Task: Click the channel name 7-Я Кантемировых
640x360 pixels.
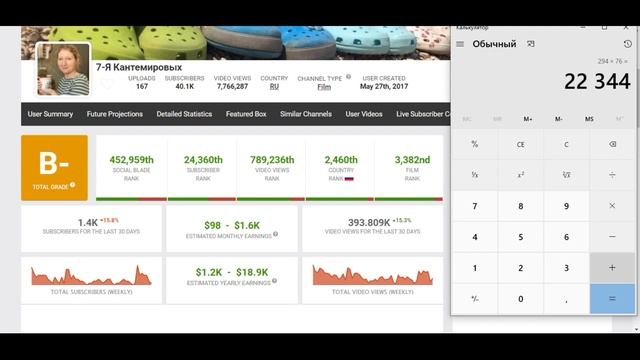Action: coord(139,67)
